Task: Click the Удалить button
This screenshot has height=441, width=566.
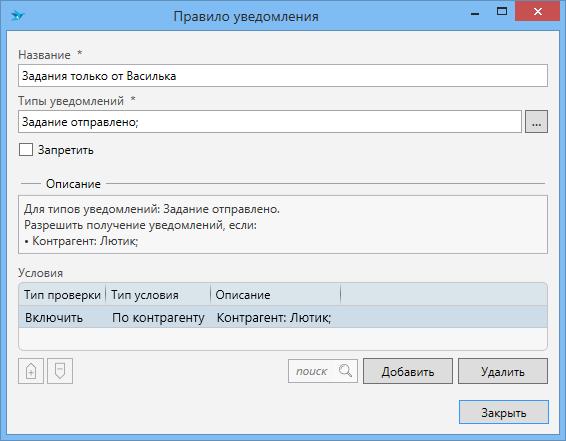Action: [503, 371]
